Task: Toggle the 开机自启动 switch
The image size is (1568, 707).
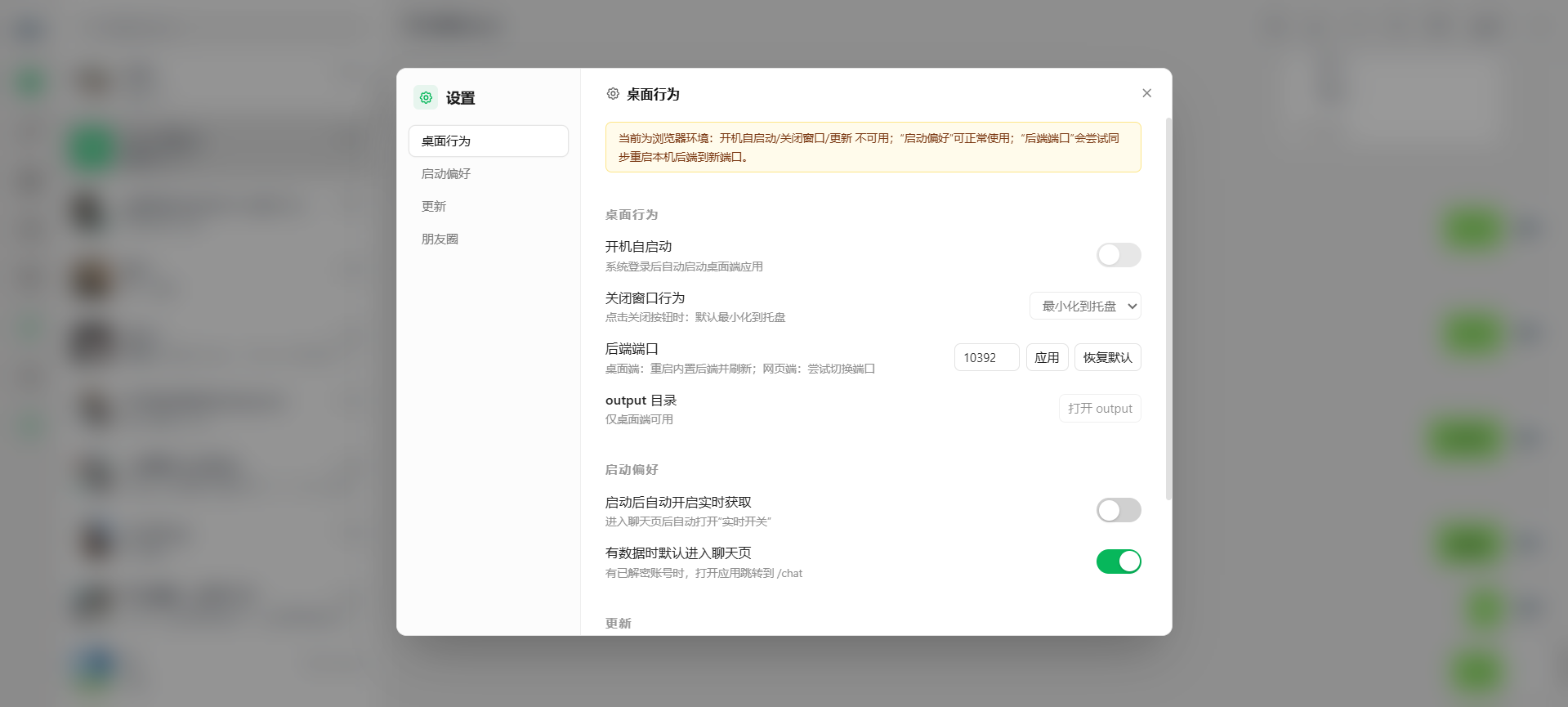Action: pos(1119,255)
